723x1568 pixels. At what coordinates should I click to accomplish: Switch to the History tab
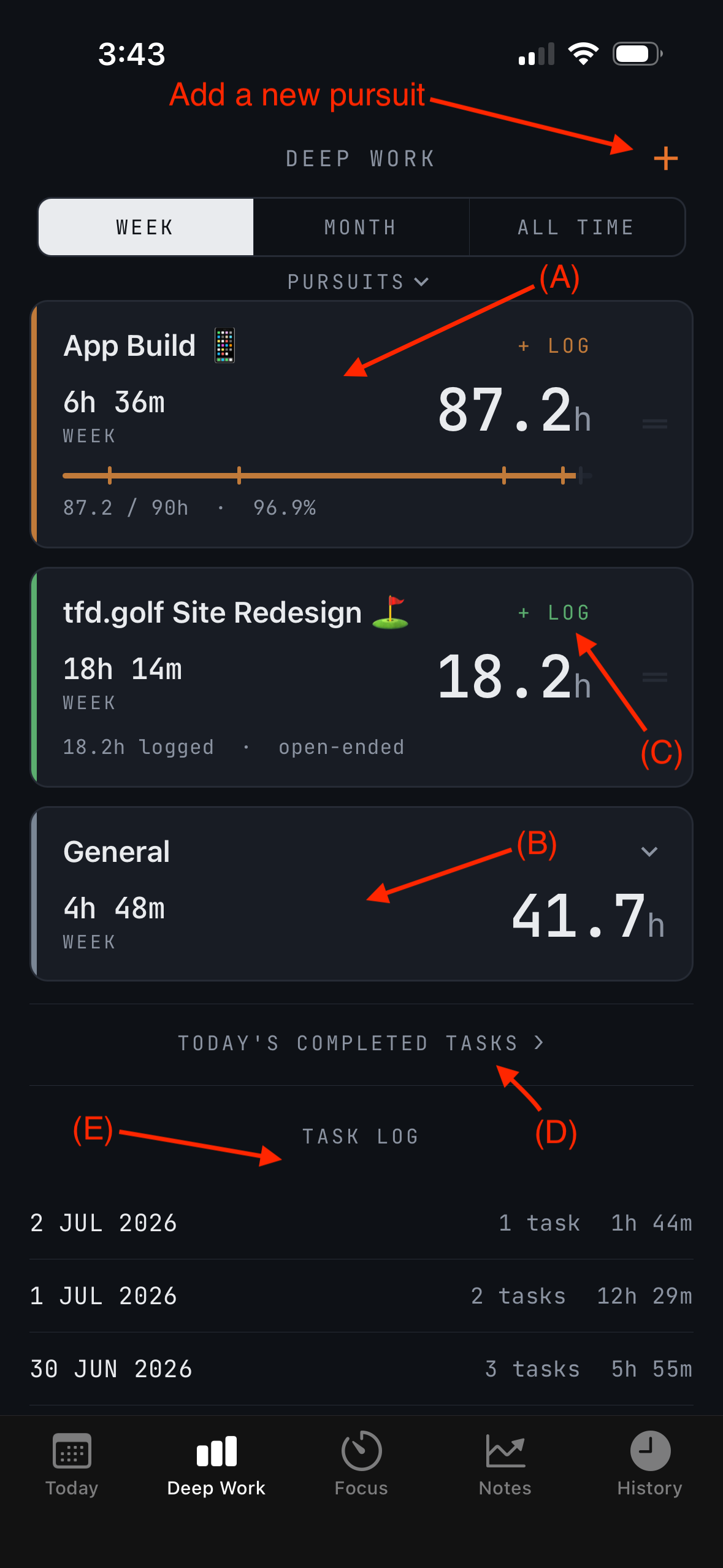coord(650,1465)
